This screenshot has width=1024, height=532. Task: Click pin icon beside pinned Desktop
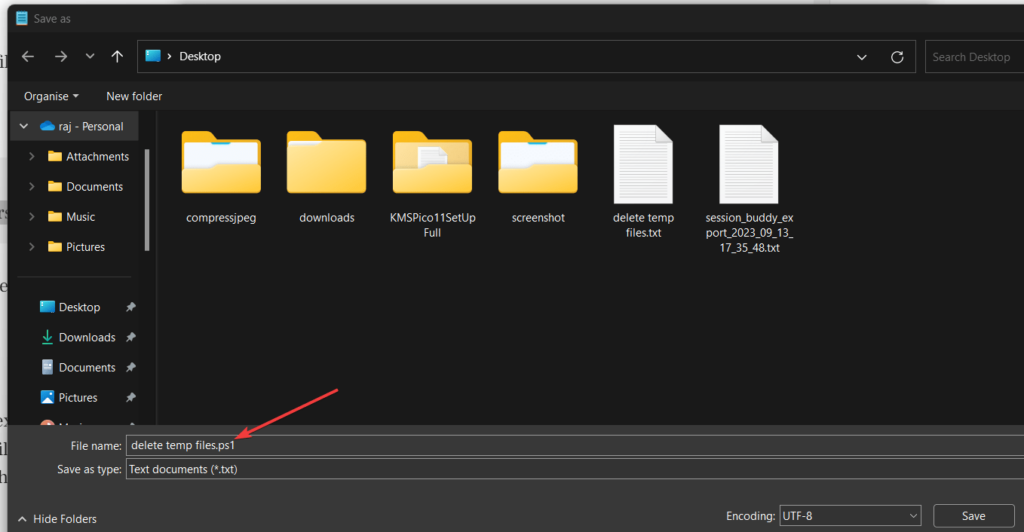pos(131,307)
